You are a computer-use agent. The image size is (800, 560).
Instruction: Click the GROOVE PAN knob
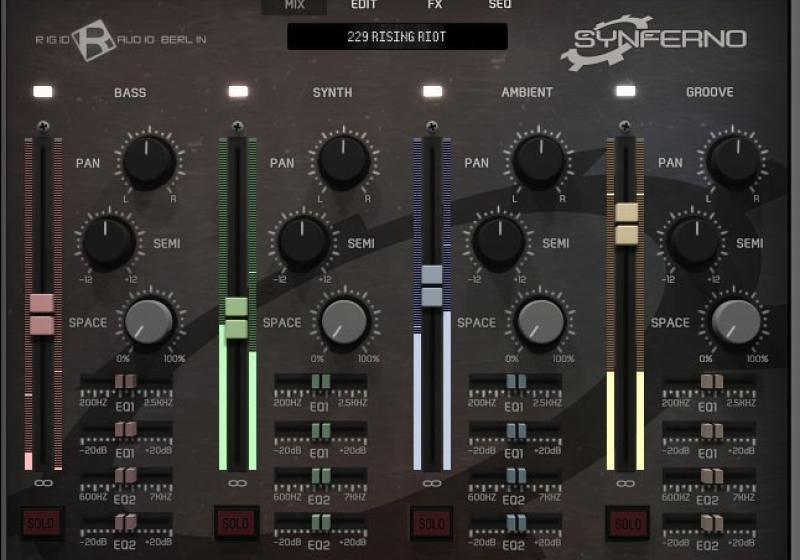pyautogui.click(x=734, y=162)
